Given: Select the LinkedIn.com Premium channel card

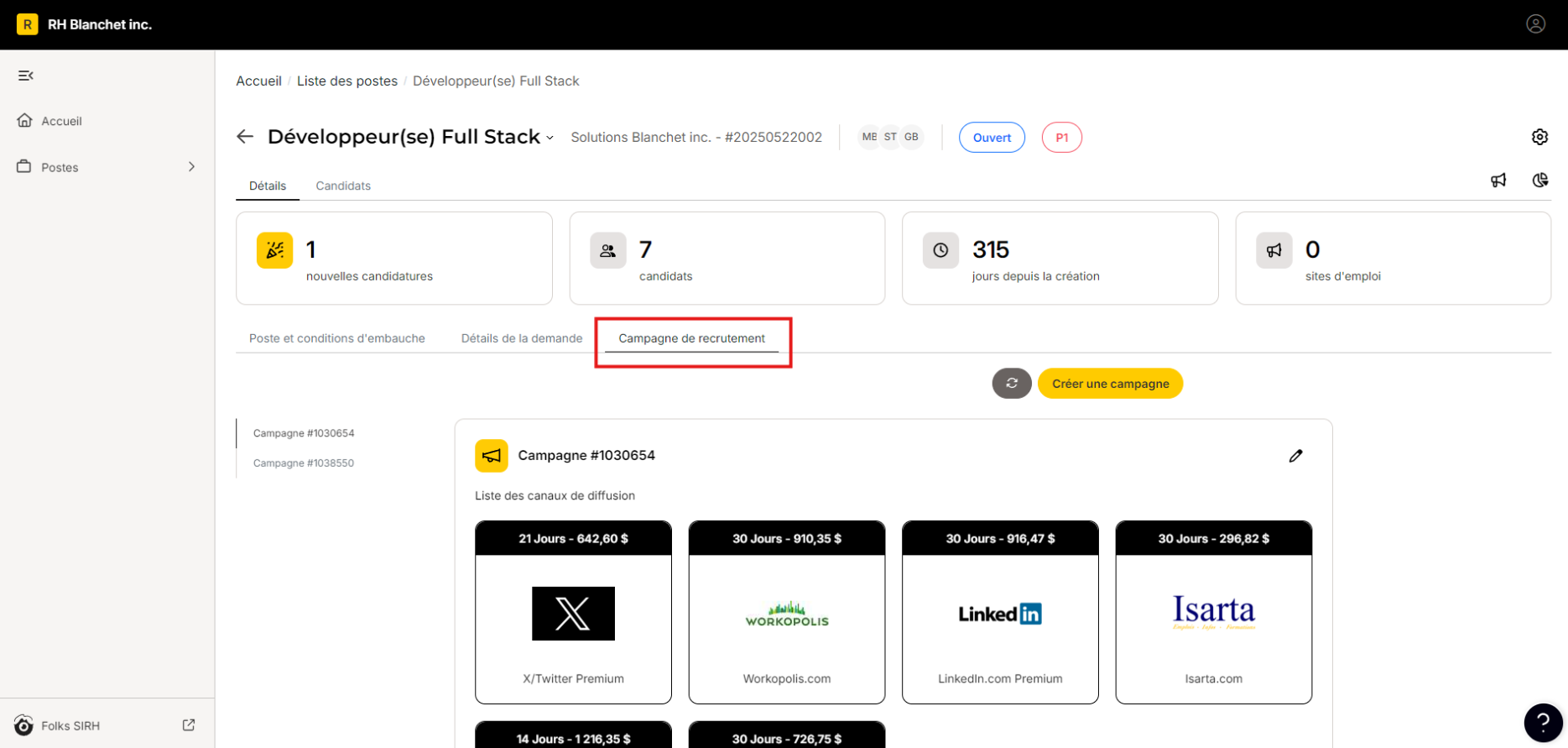Looking at the screenshot, I should click(1000, 612).
